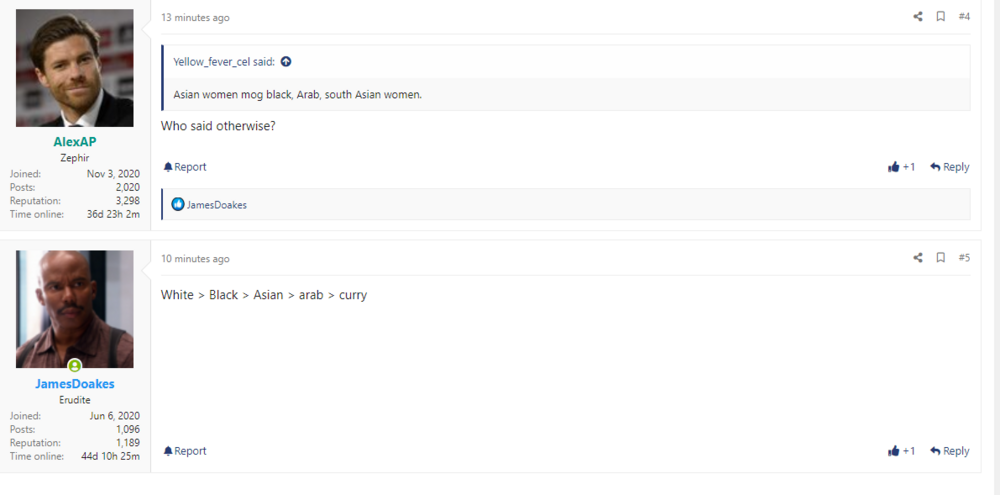
Task: Open the #4 post permalink
Action: click(964, 17)
